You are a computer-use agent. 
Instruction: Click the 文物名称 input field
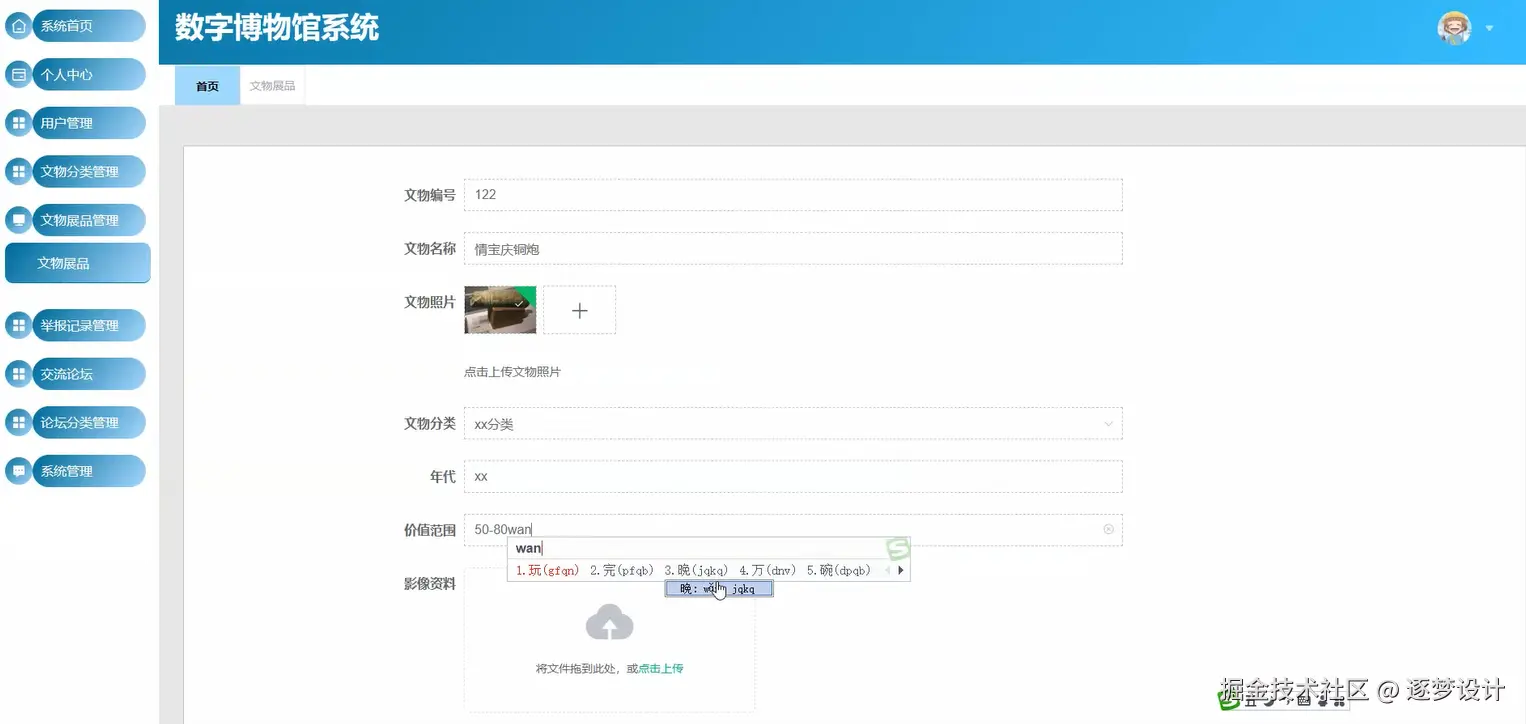coord(793,249)
